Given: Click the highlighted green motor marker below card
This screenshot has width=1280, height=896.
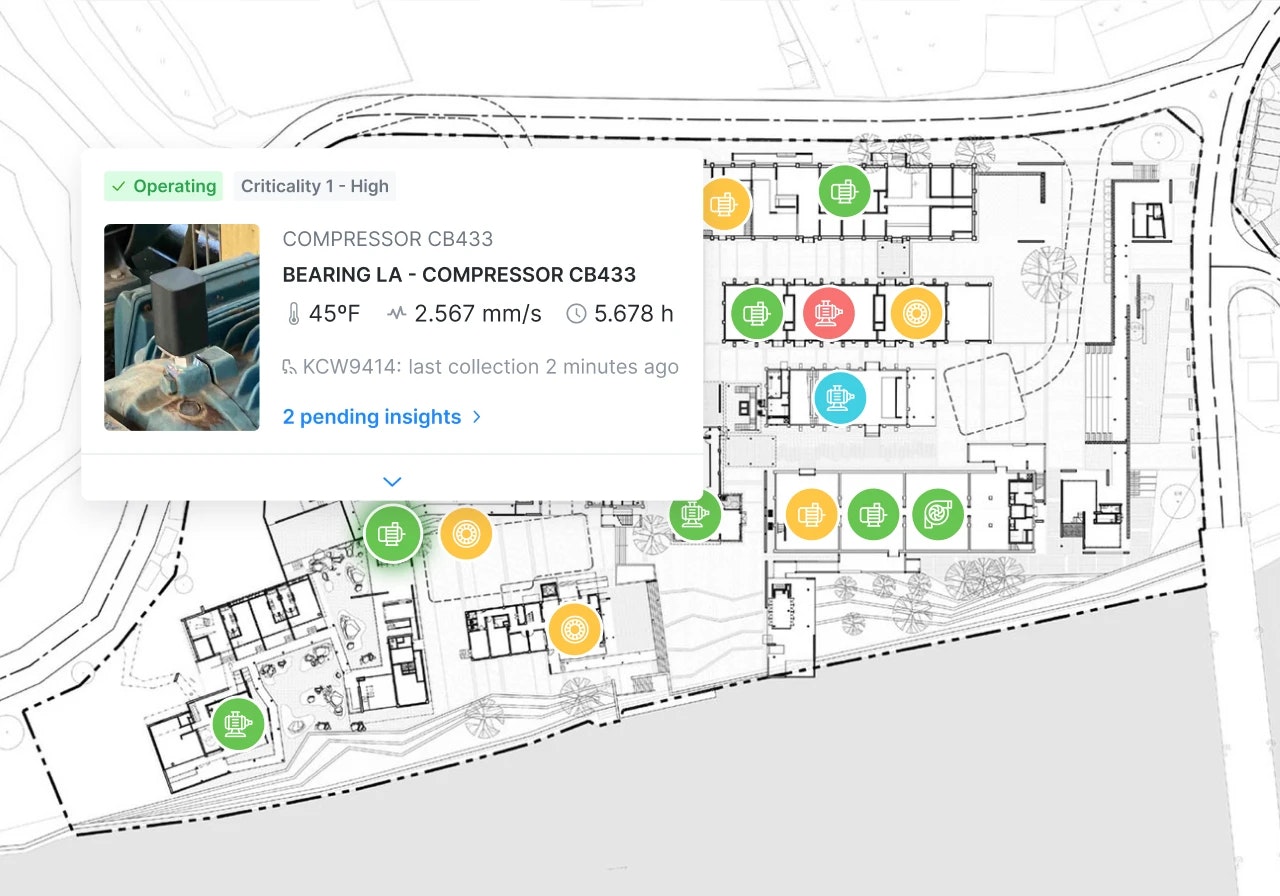Looking at the screenshot, I should pos(391,533).
